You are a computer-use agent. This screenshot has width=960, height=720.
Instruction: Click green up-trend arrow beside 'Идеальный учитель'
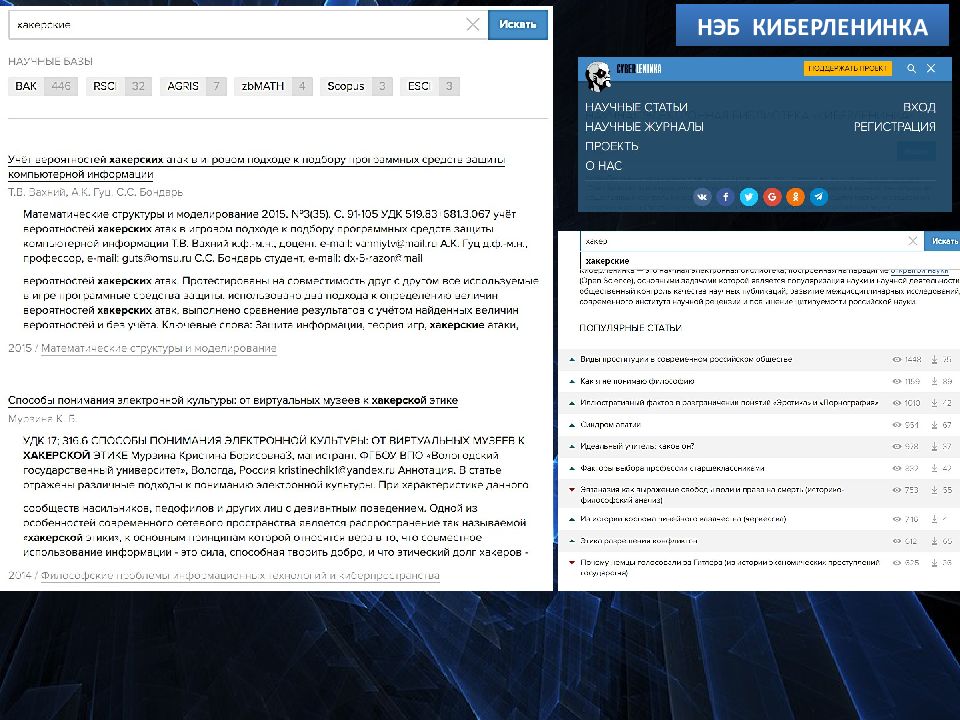[x=572, y=446]
